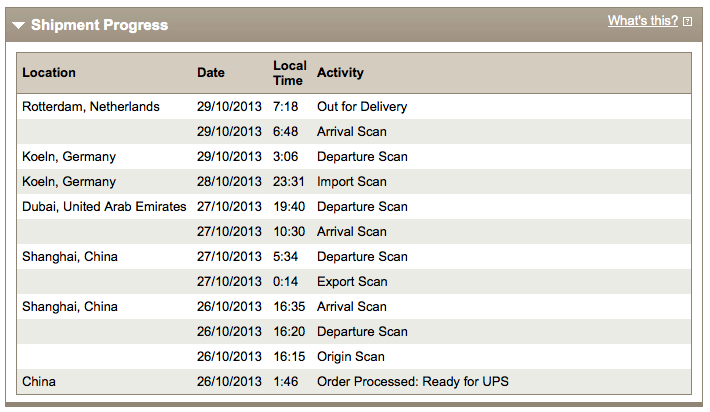
Task: Open the "What's this?" help link
Action: click(643, 21)
